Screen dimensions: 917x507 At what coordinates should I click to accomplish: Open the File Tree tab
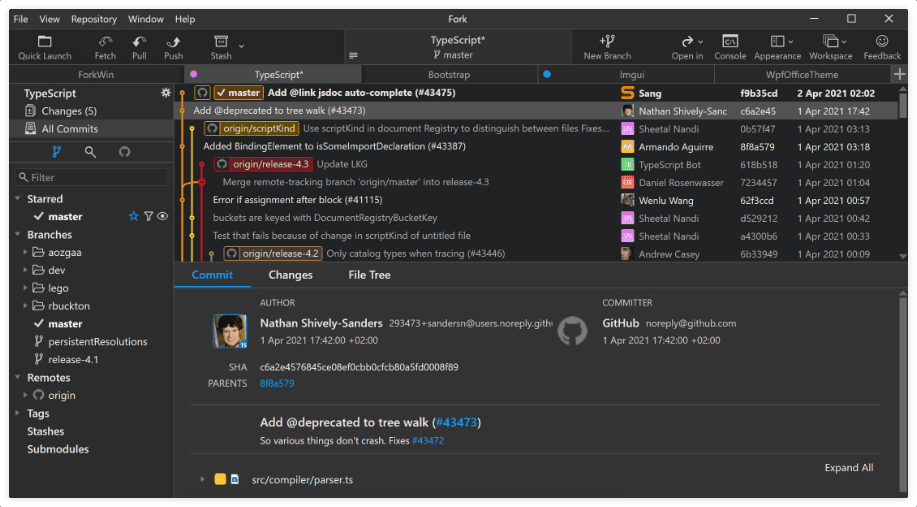click(x=369, y=275)
